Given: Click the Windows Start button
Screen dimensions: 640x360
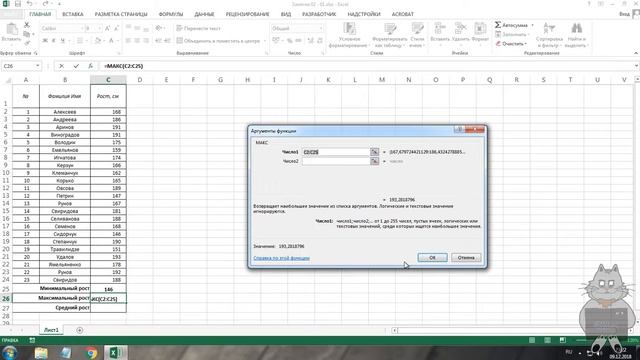Looking at the screenshot, I should 9,352.
